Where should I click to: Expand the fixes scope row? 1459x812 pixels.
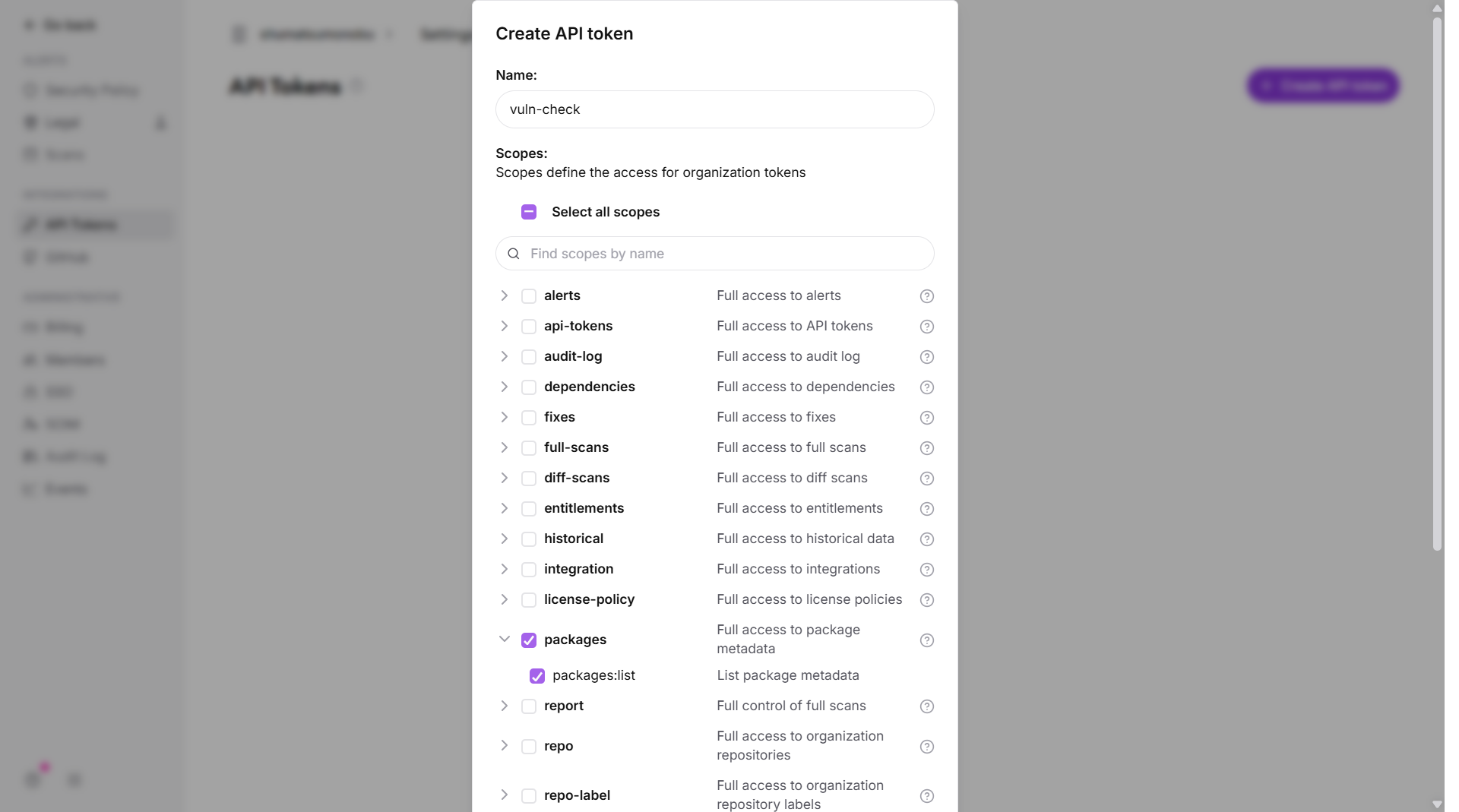point(504,417)
